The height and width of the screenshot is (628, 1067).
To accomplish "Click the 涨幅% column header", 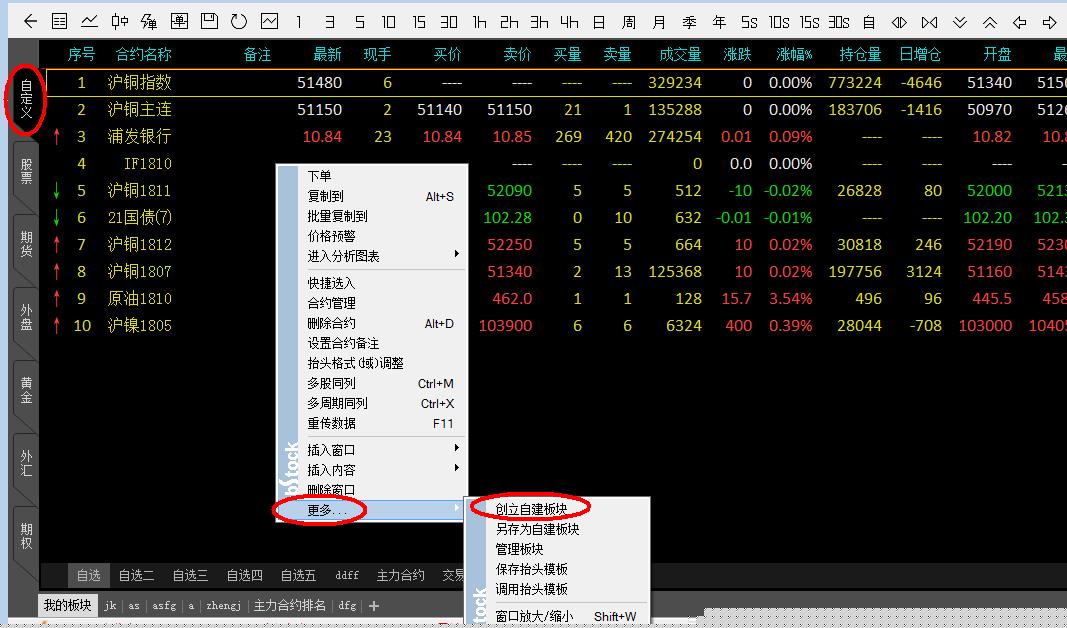I will tap(793, 54).
